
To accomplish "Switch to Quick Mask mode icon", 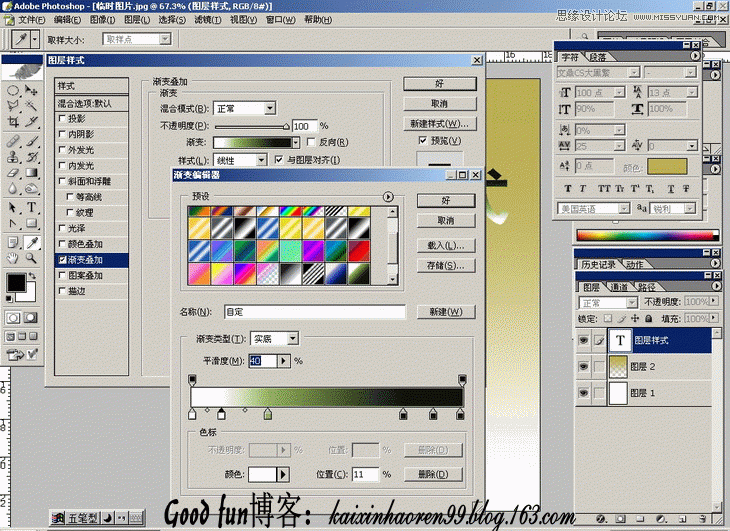I will click(x=31, y=318).
